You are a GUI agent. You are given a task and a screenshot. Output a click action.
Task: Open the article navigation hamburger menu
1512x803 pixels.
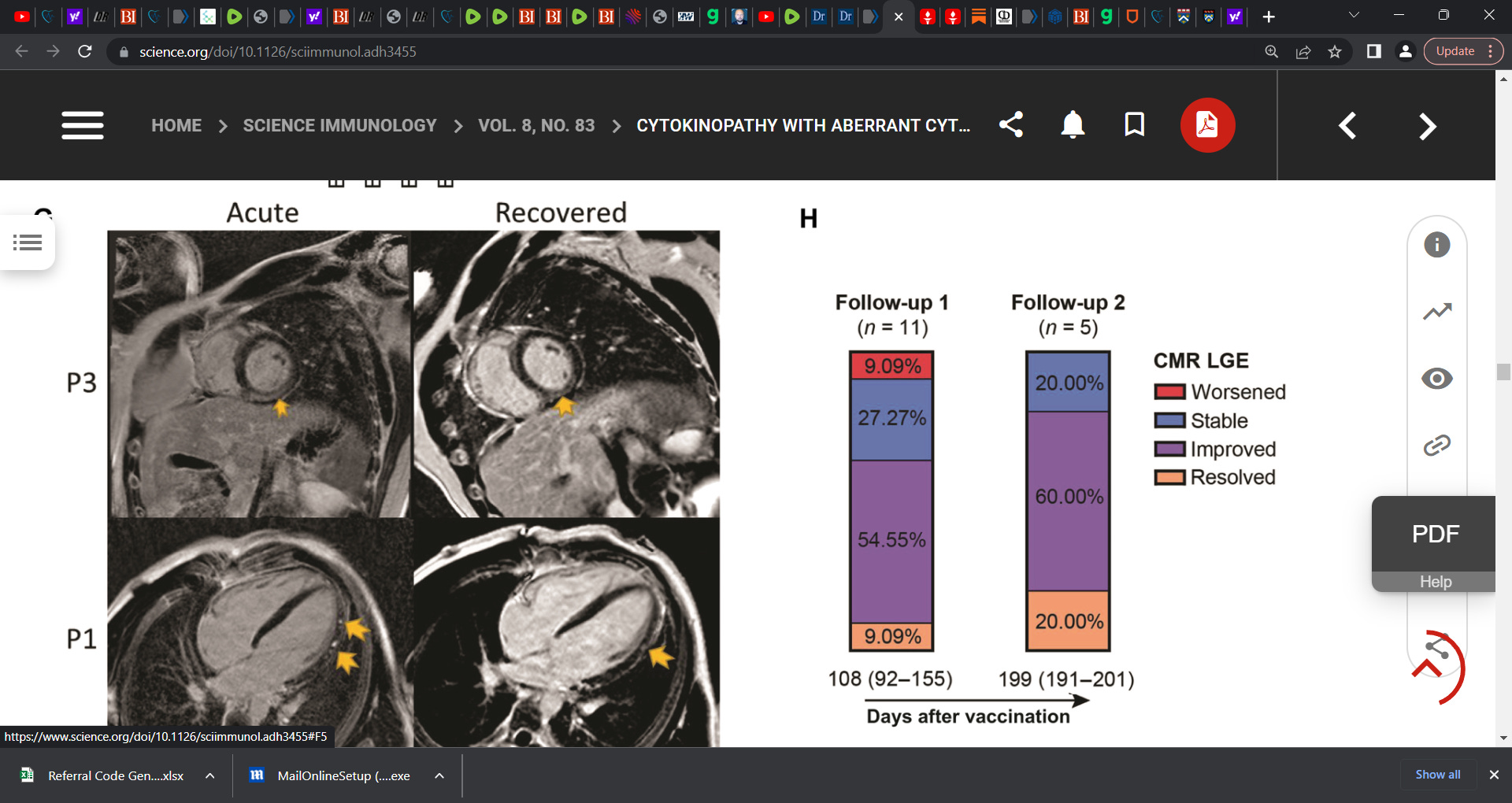[x=82, y=125]
